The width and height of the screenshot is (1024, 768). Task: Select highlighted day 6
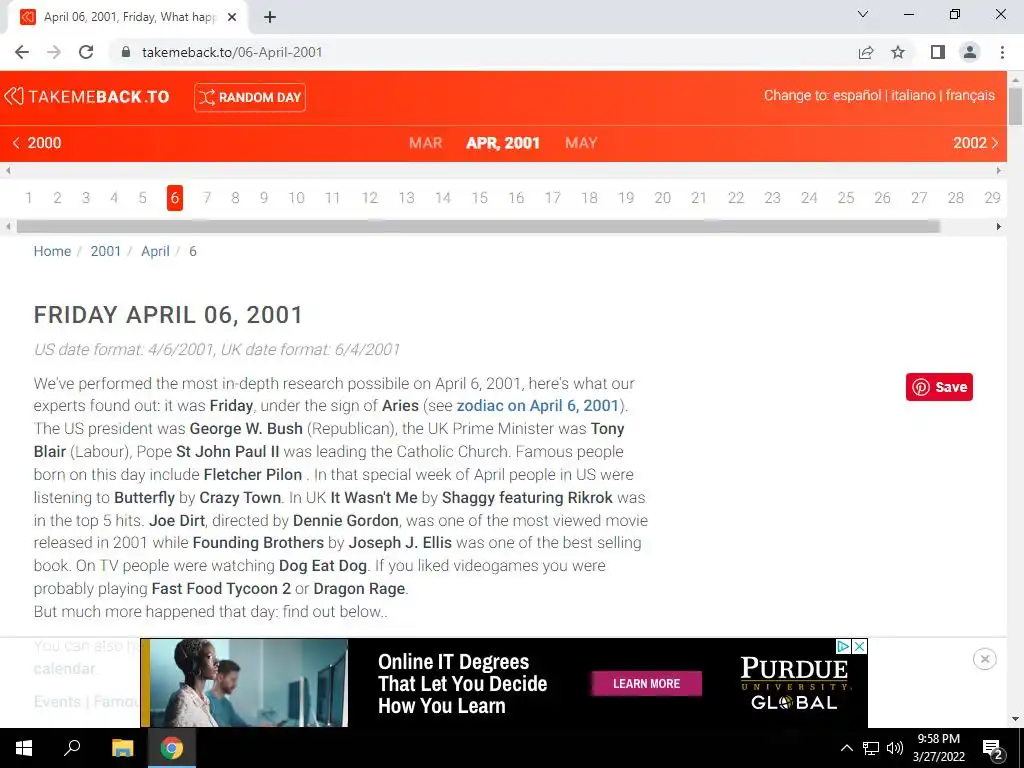[174, 198]
